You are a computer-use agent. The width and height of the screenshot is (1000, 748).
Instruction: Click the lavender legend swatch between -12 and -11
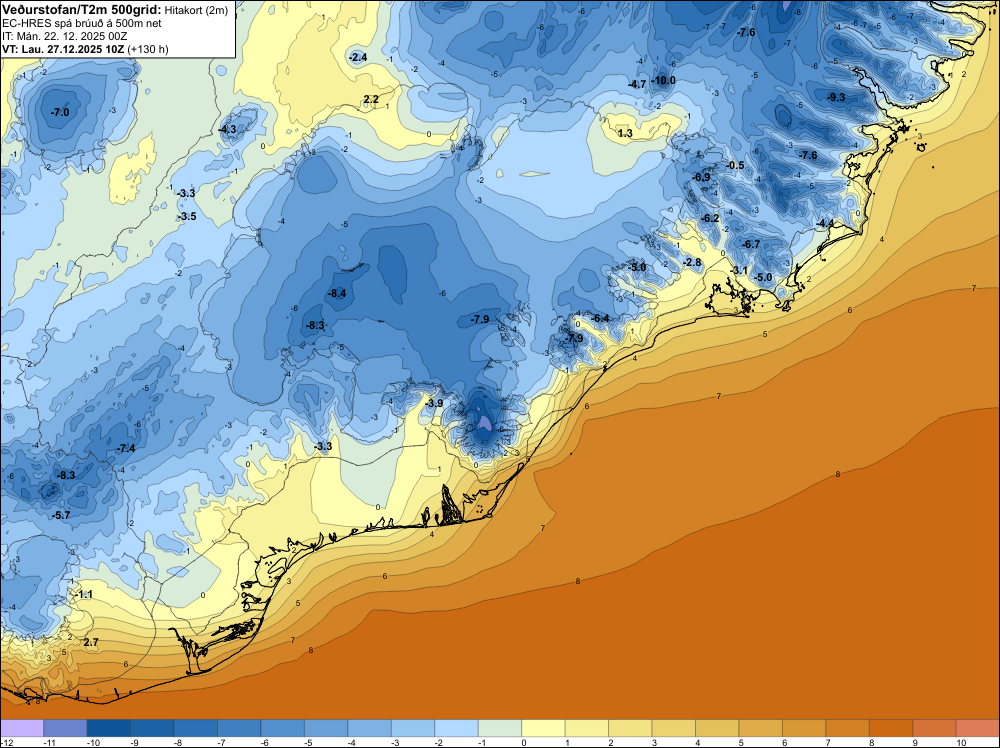click(22, 728)
